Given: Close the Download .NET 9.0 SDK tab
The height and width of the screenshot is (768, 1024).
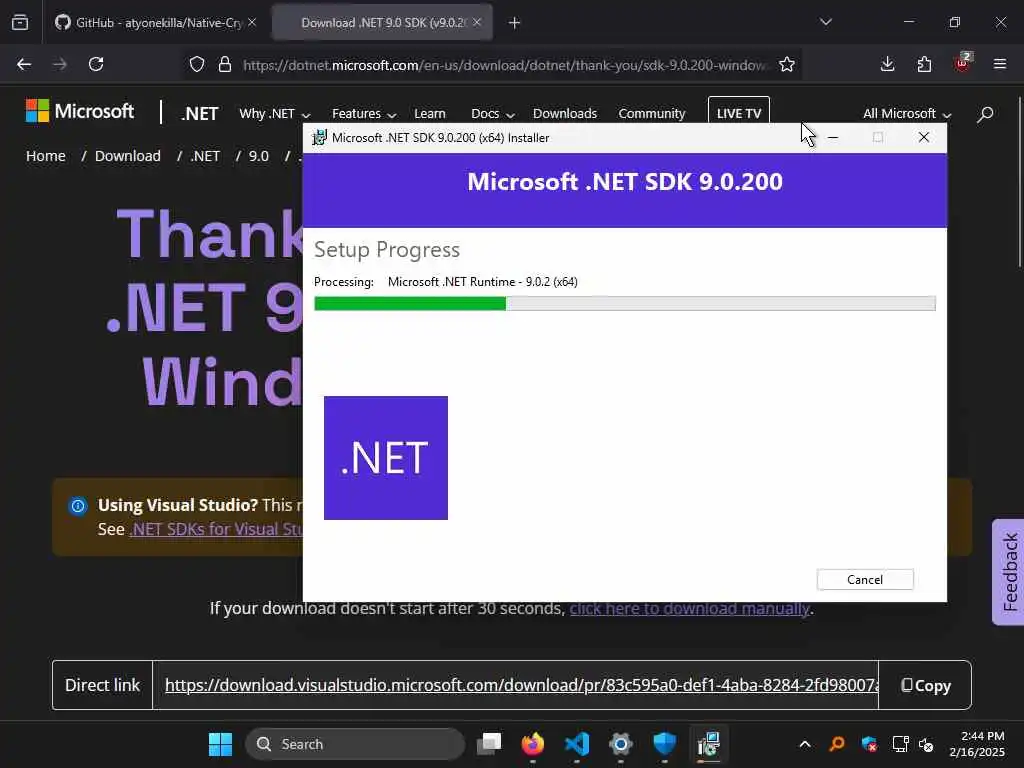Looking at the screenshot, I should (x=477, y=22).
